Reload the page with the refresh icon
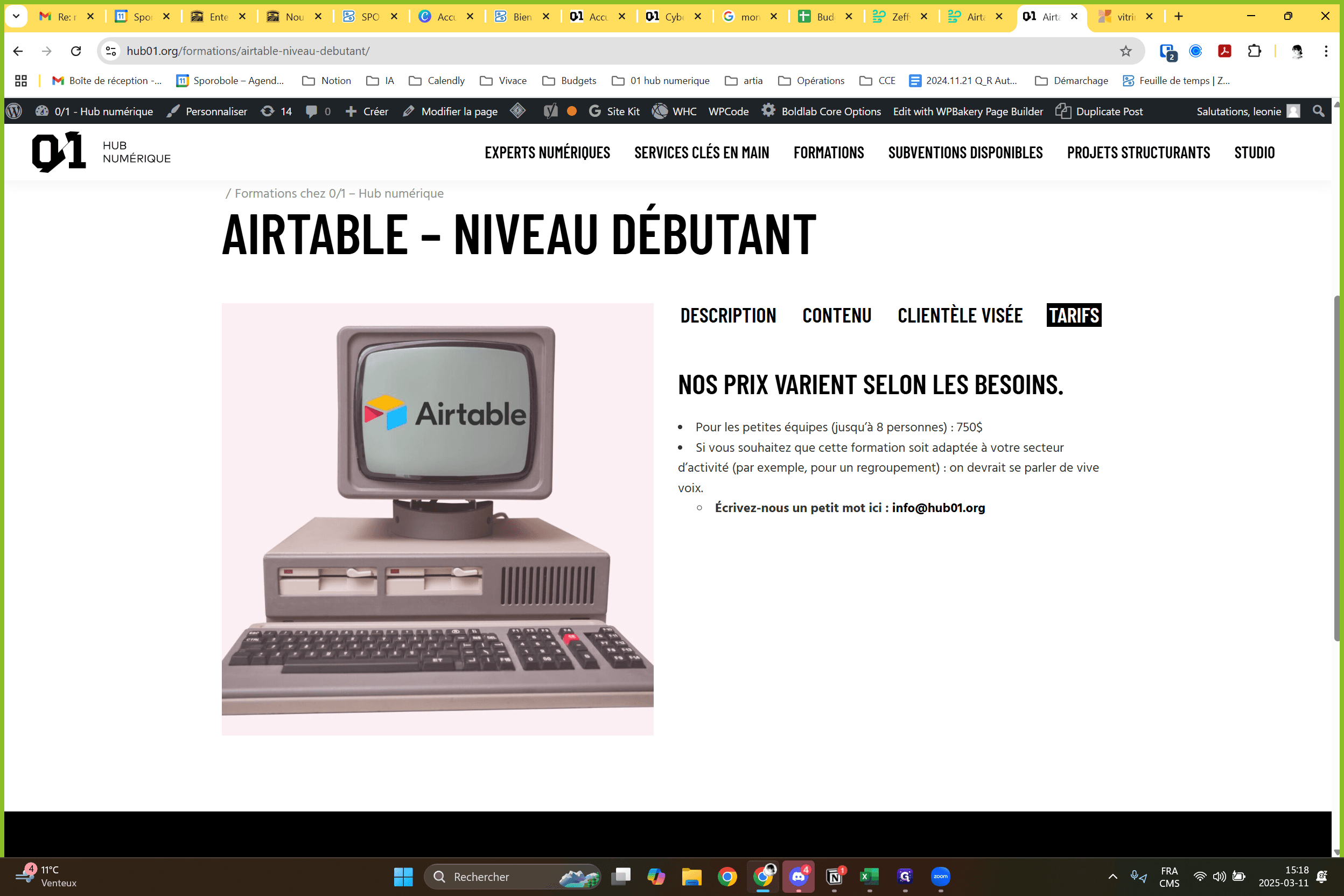This screenshot has height=896, width=1344. click(x=75, y=51)
